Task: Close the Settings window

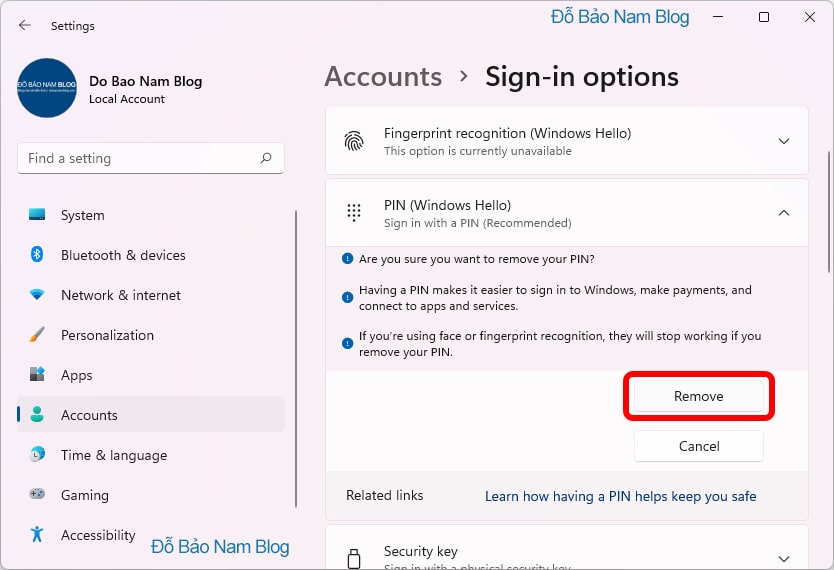Action: pyautogui.click(x=810, y=17)
